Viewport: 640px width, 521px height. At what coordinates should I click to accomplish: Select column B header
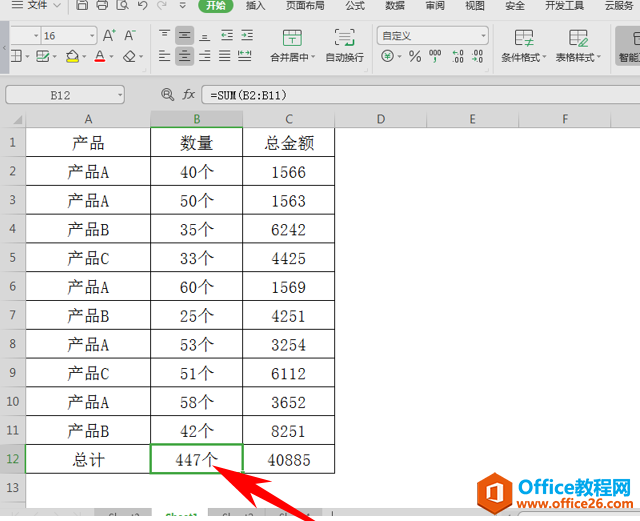coord(197,119)
